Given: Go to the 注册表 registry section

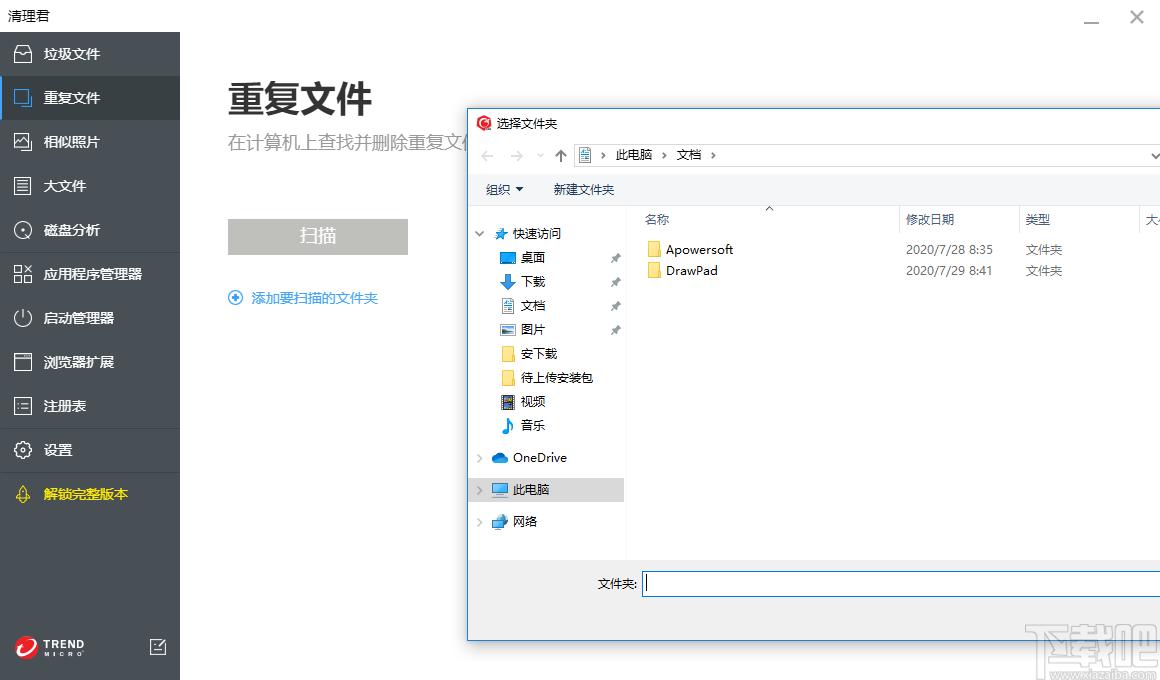Looking at the screenshot, I should 64,406.
